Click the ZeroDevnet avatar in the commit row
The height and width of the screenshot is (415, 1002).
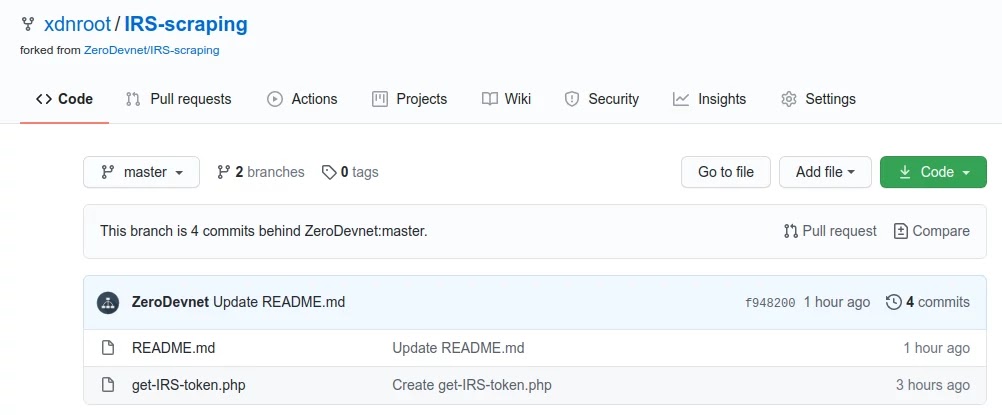[x=108, y=302]
